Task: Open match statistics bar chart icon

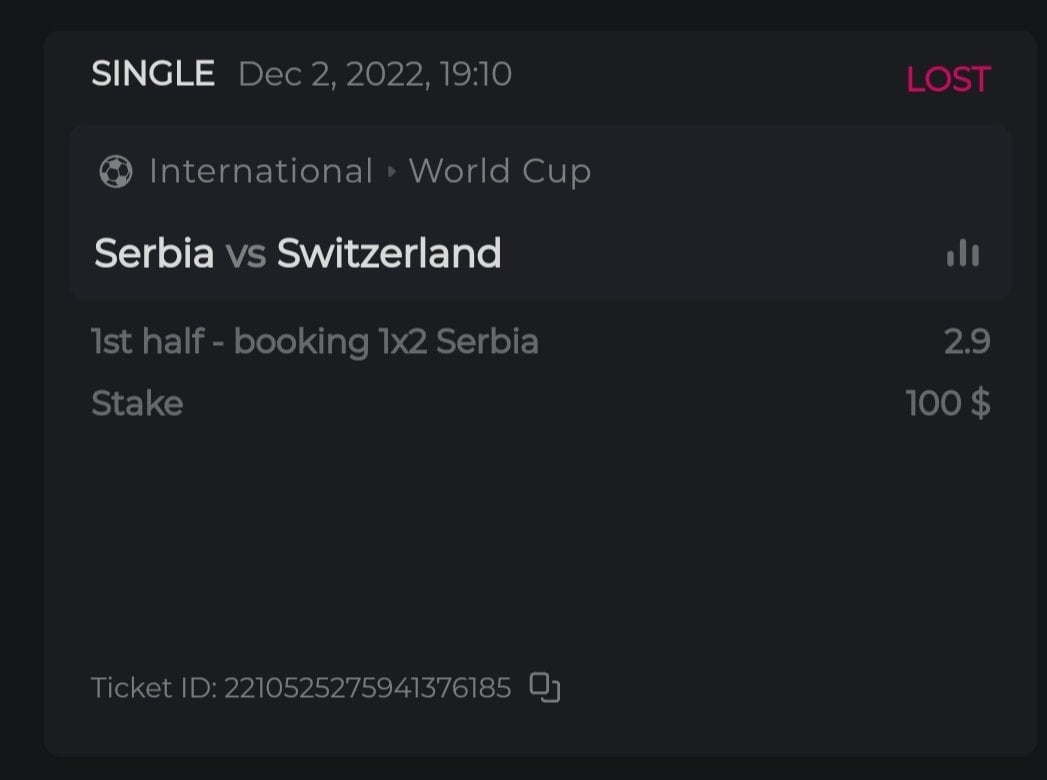Action: (963, 253)
